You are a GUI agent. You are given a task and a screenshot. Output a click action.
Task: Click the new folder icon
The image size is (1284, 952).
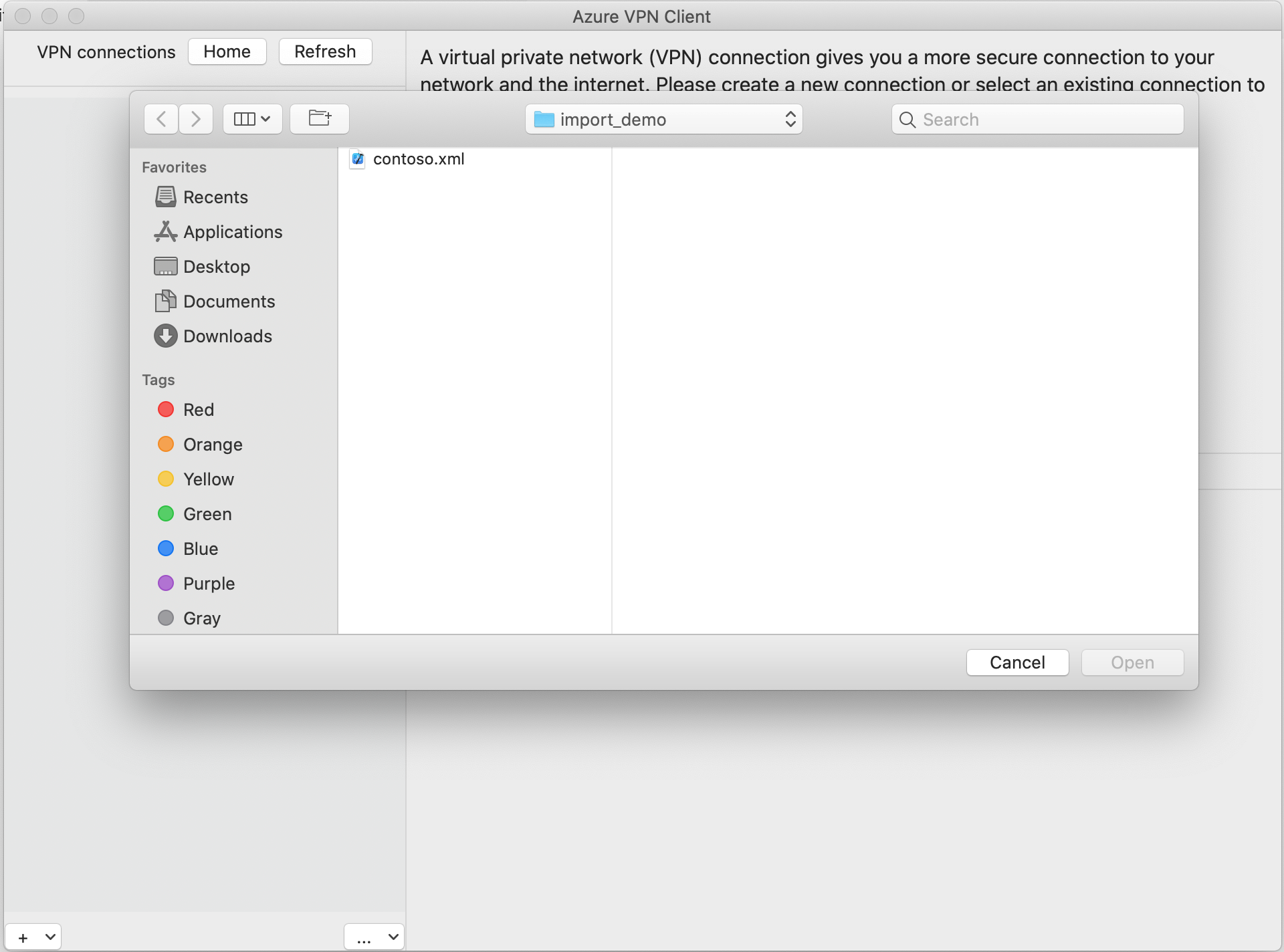click(x=319, y=118)
